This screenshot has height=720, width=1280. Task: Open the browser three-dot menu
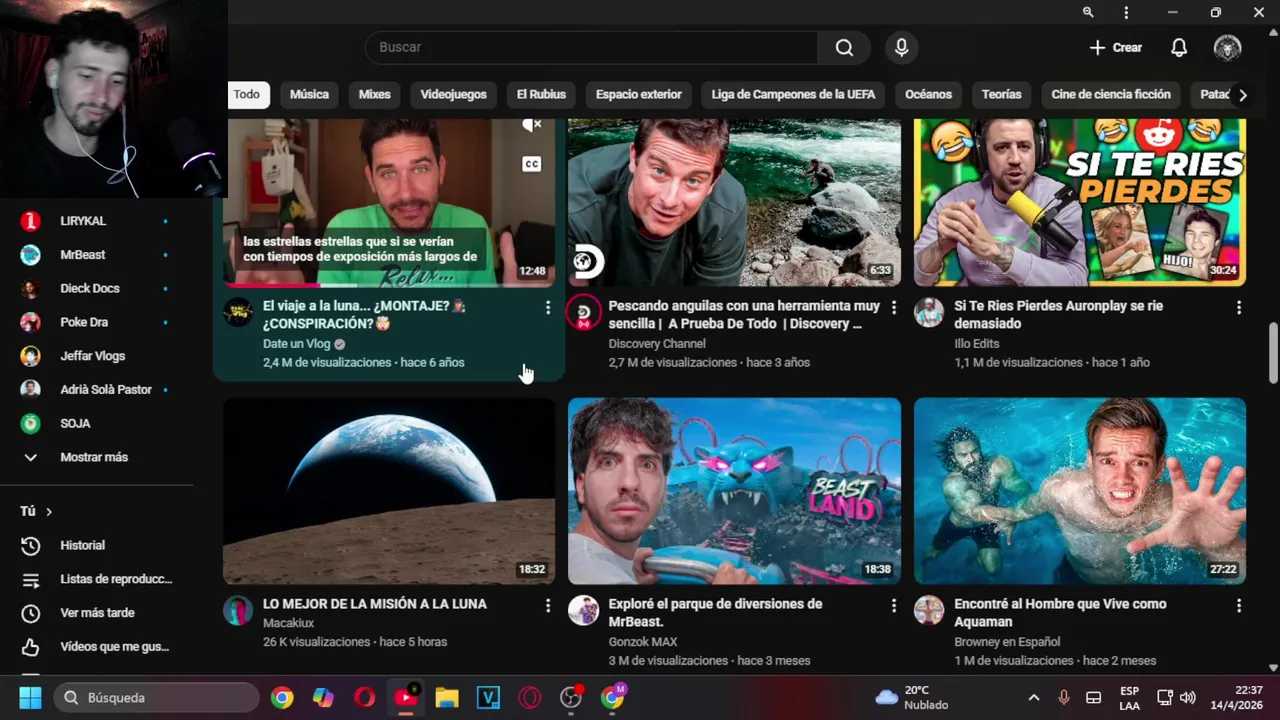1126,12
